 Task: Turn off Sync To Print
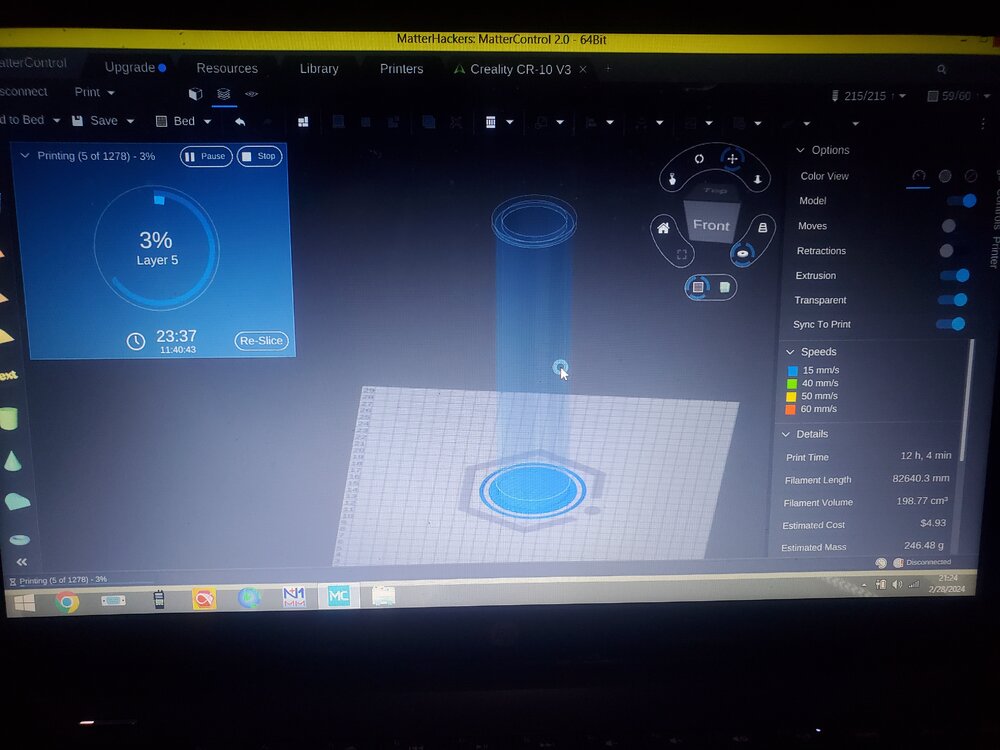952,324
